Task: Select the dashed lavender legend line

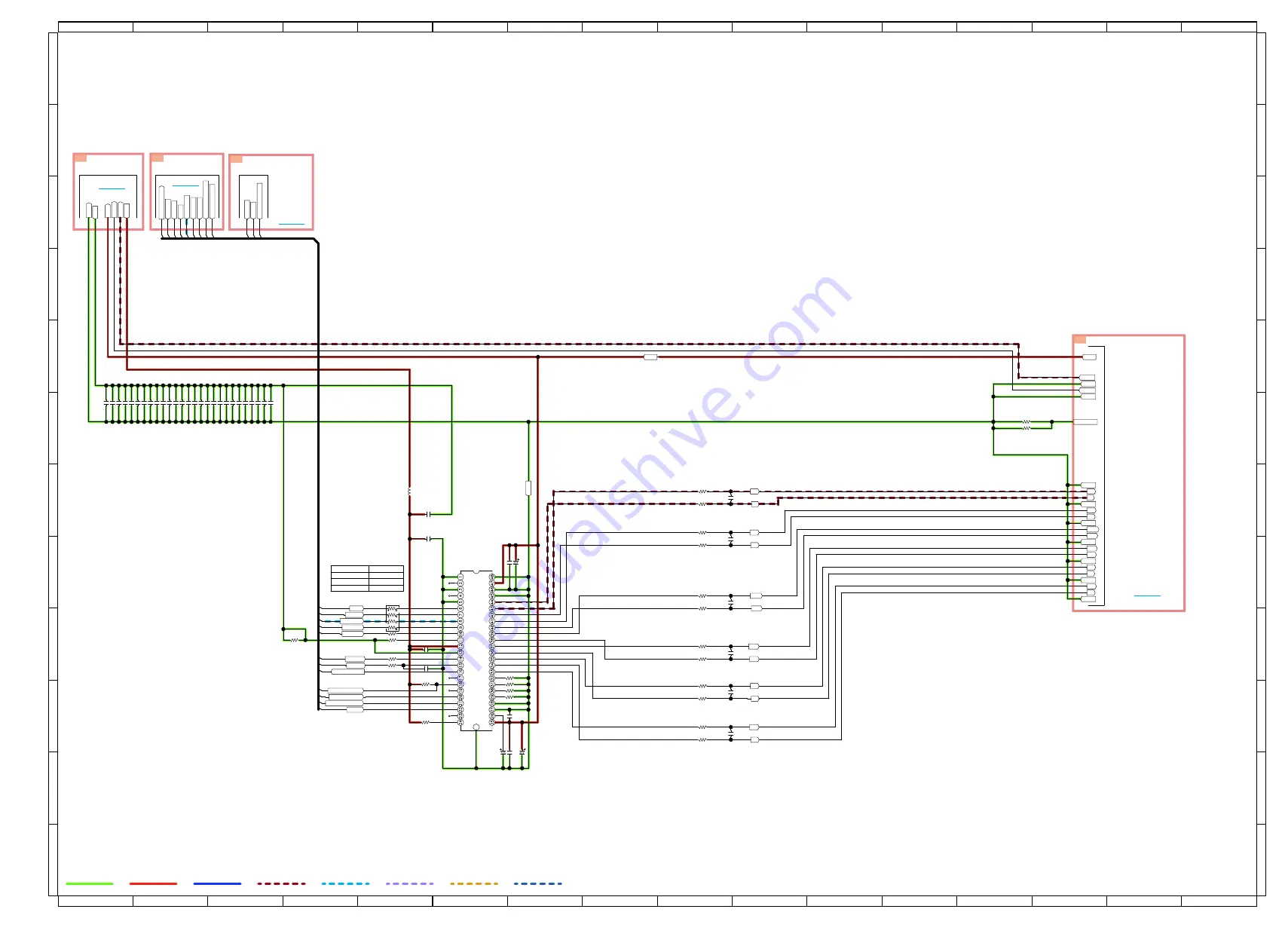Action: [x=409, y=883]
